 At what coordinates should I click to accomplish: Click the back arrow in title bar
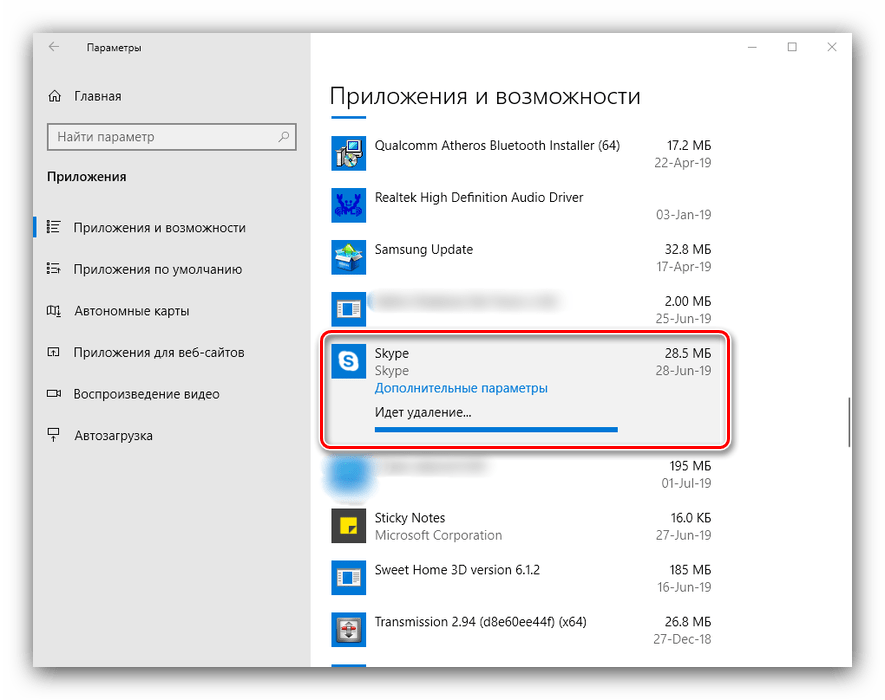(x=54, y=47)
